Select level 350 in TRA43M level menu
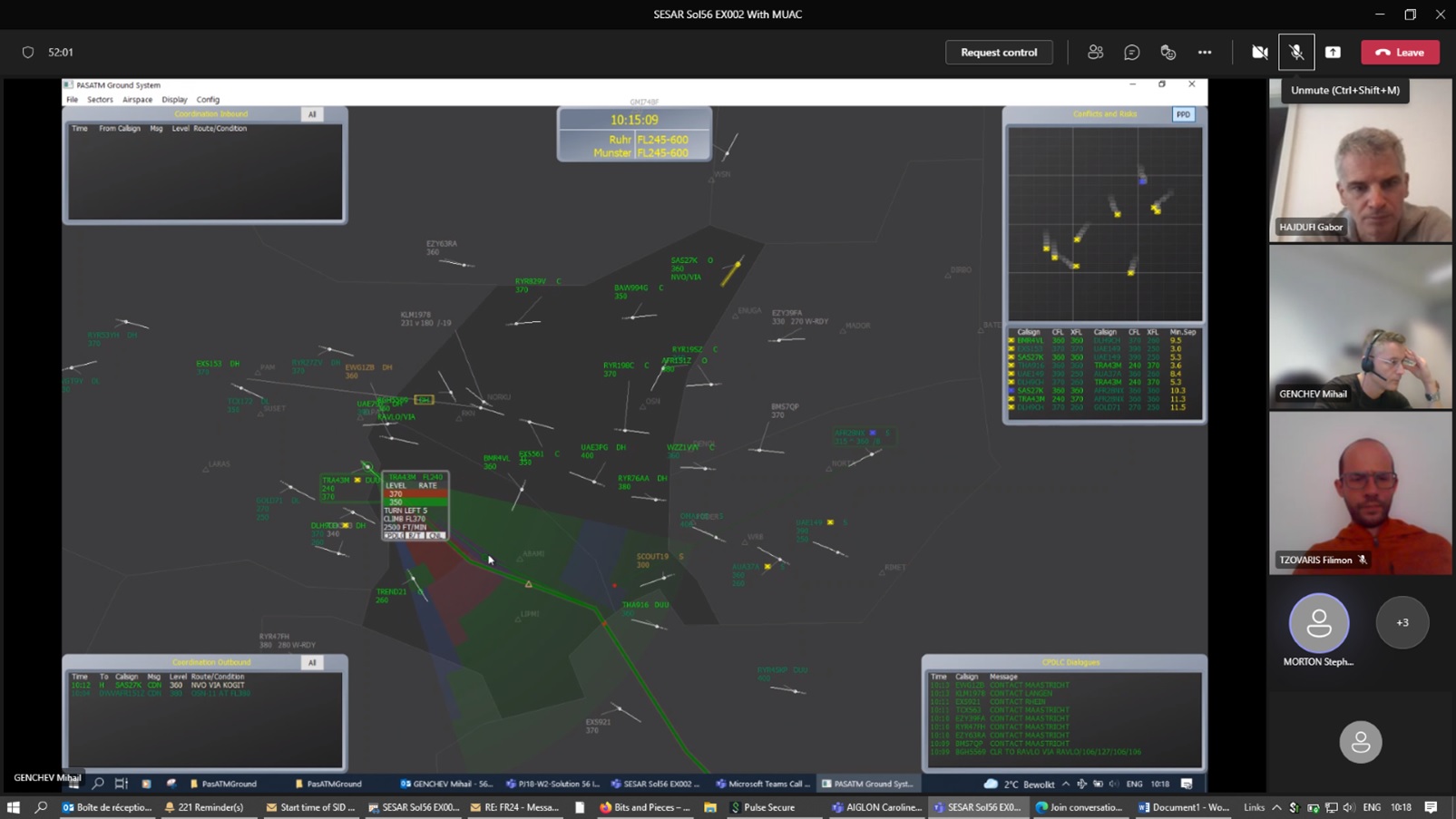 pyautogui.click(x=415, y=502)
